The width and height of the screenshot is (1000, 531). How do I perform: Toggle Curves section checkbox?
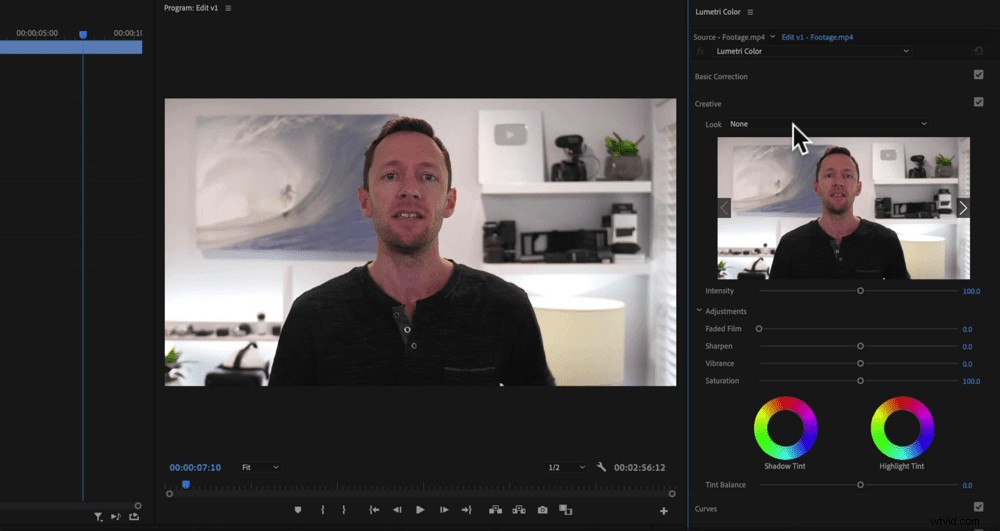pyautogui.click(x=978, y=507)
